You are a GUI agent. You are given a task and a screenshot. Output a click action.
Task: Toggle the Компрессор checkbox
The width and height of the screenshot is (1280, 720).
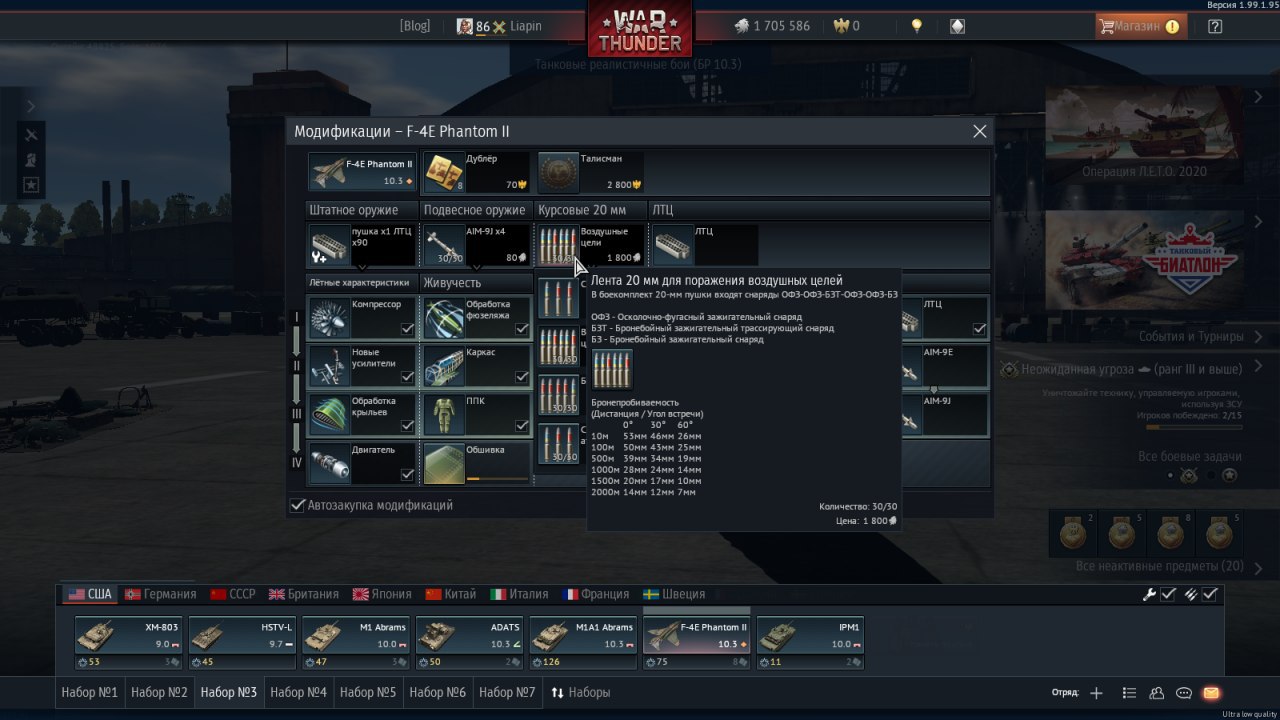[x=407, y=329]
